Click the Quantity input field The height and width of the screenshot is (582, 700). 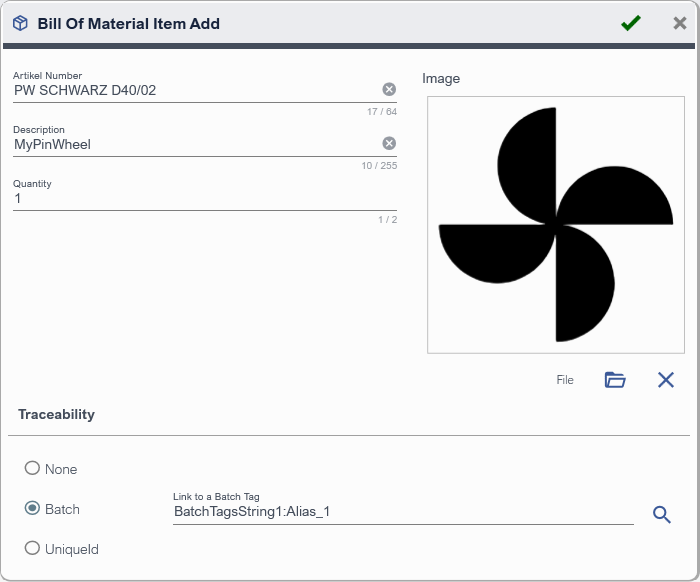[200, 199]
